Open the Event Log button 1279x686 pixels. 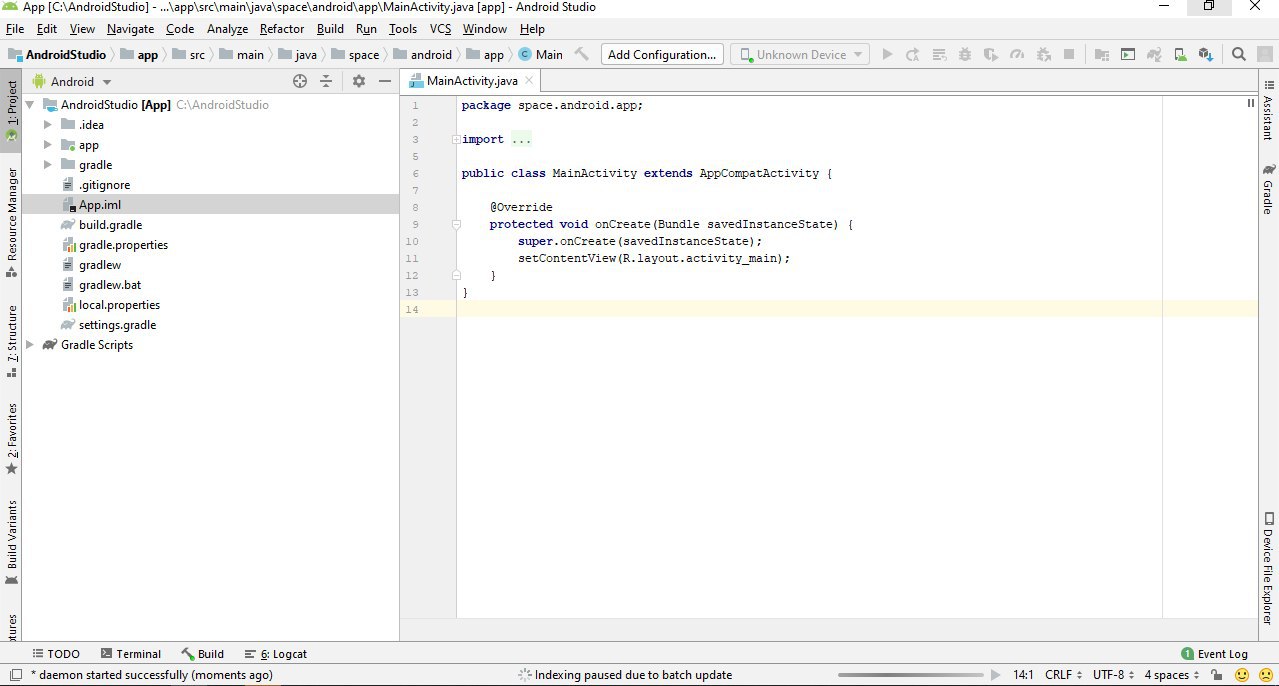coord(1215,654)
